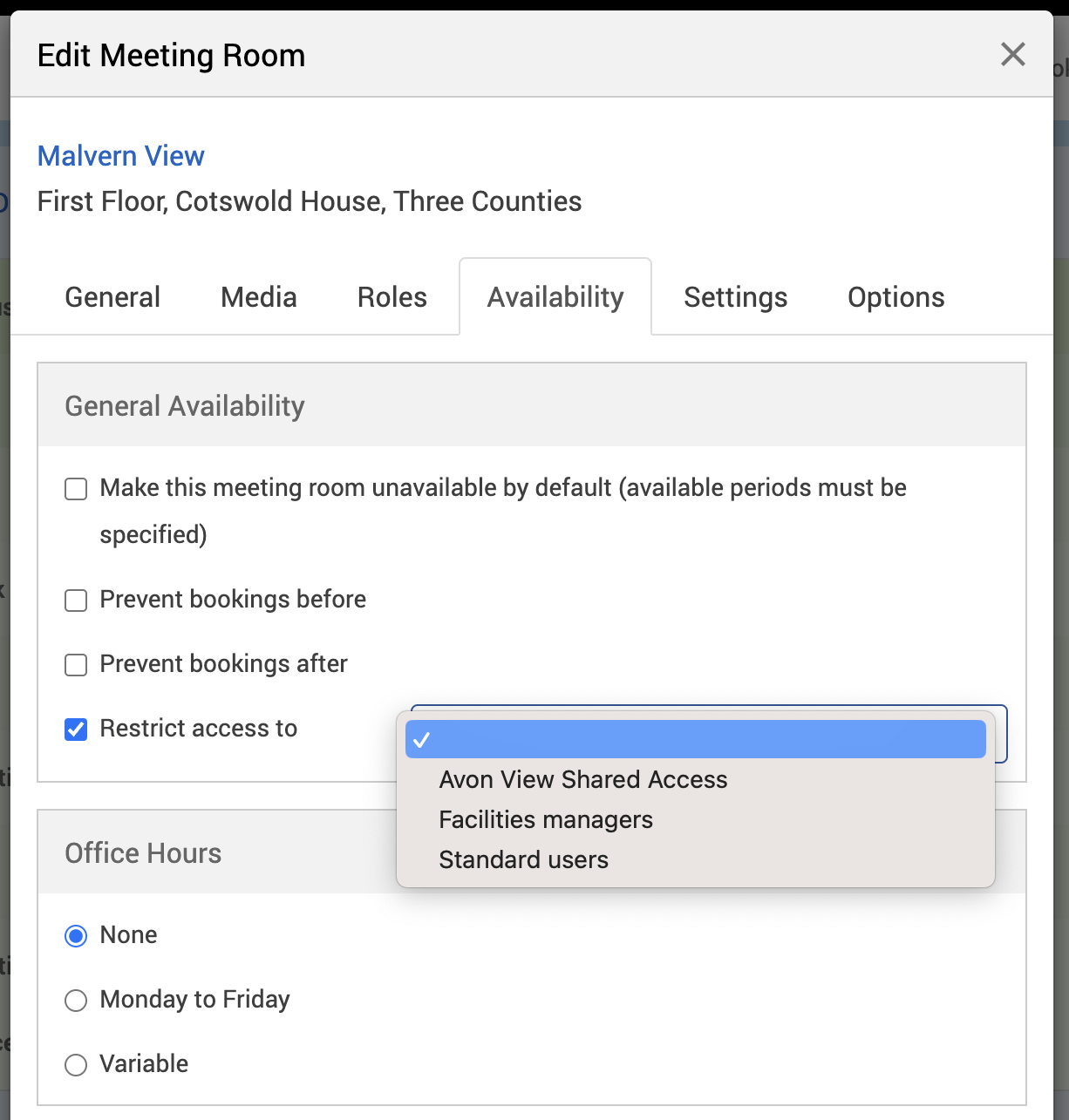Go to the Roles tab
1069x1120 pixels.
coord(392,297)
